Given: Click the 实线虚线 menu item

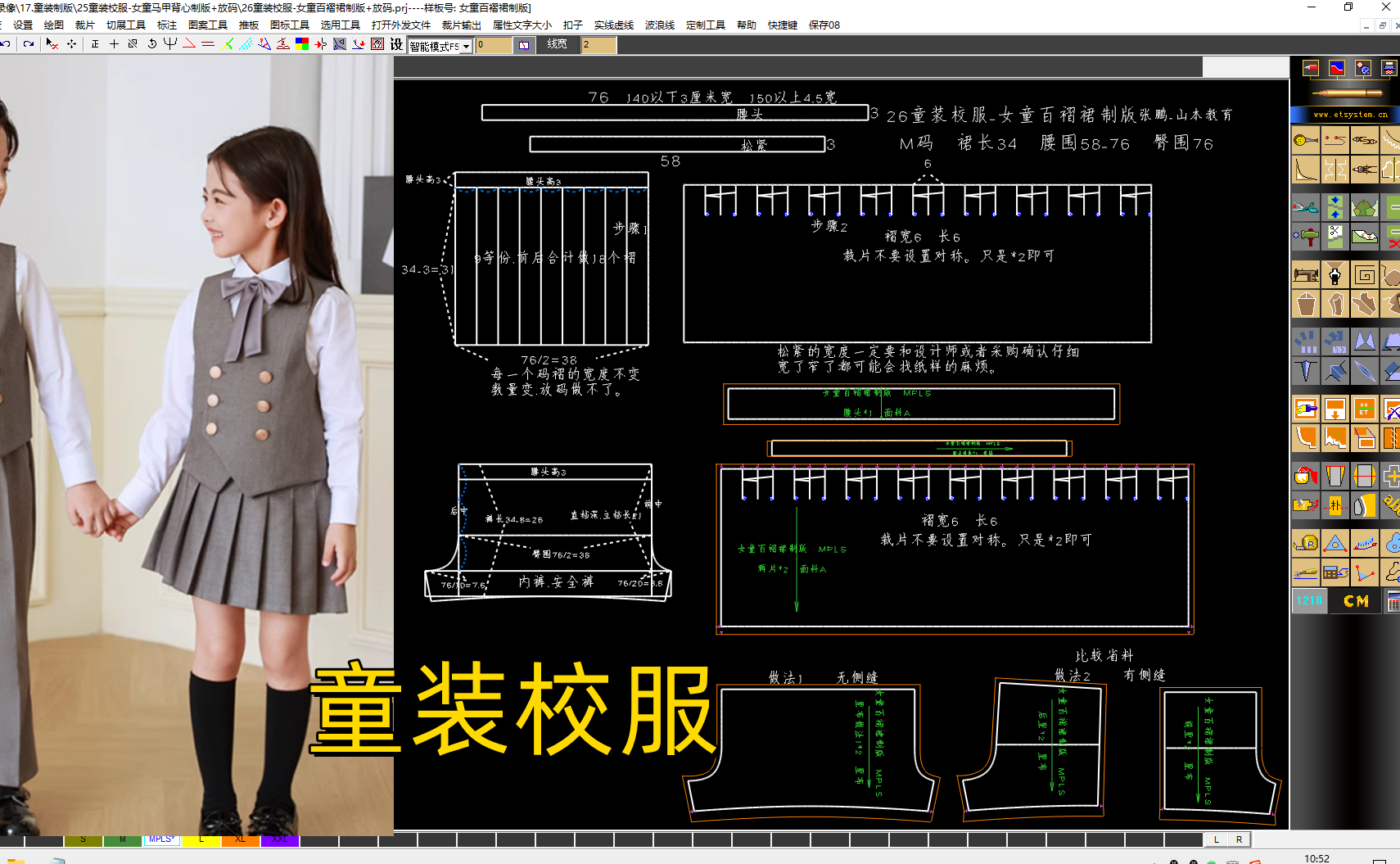Looking at the screenshot, I should coord(614,25).
